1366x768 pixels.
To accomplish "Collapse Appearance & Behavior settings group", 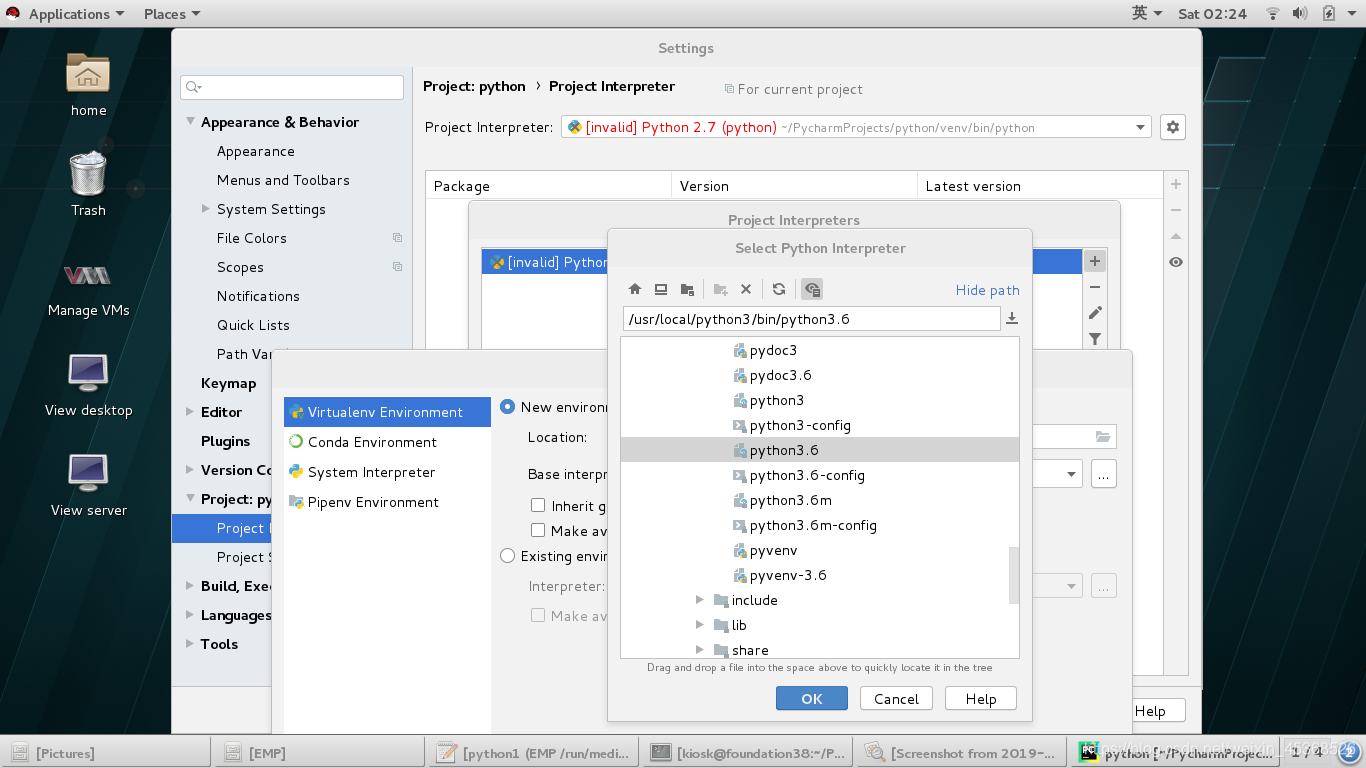I will coord(190,122).
